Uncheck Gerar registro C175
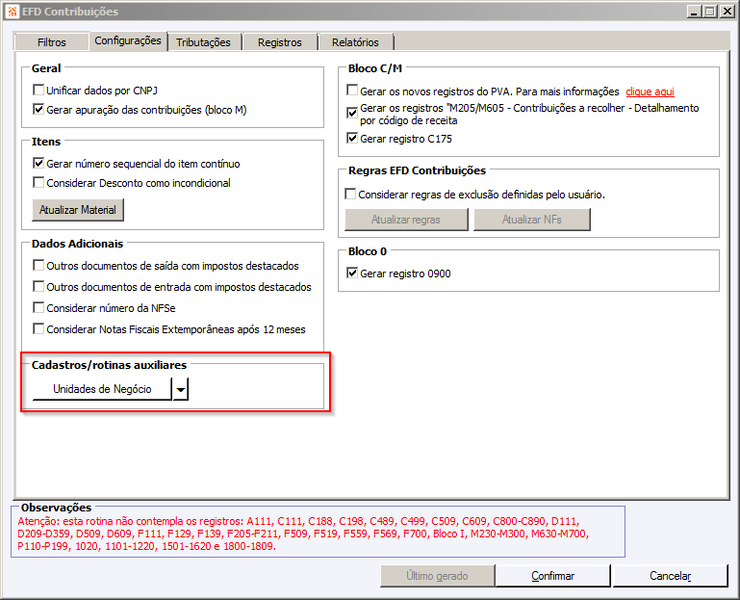740x600 pixels. [x=352, y=138]
